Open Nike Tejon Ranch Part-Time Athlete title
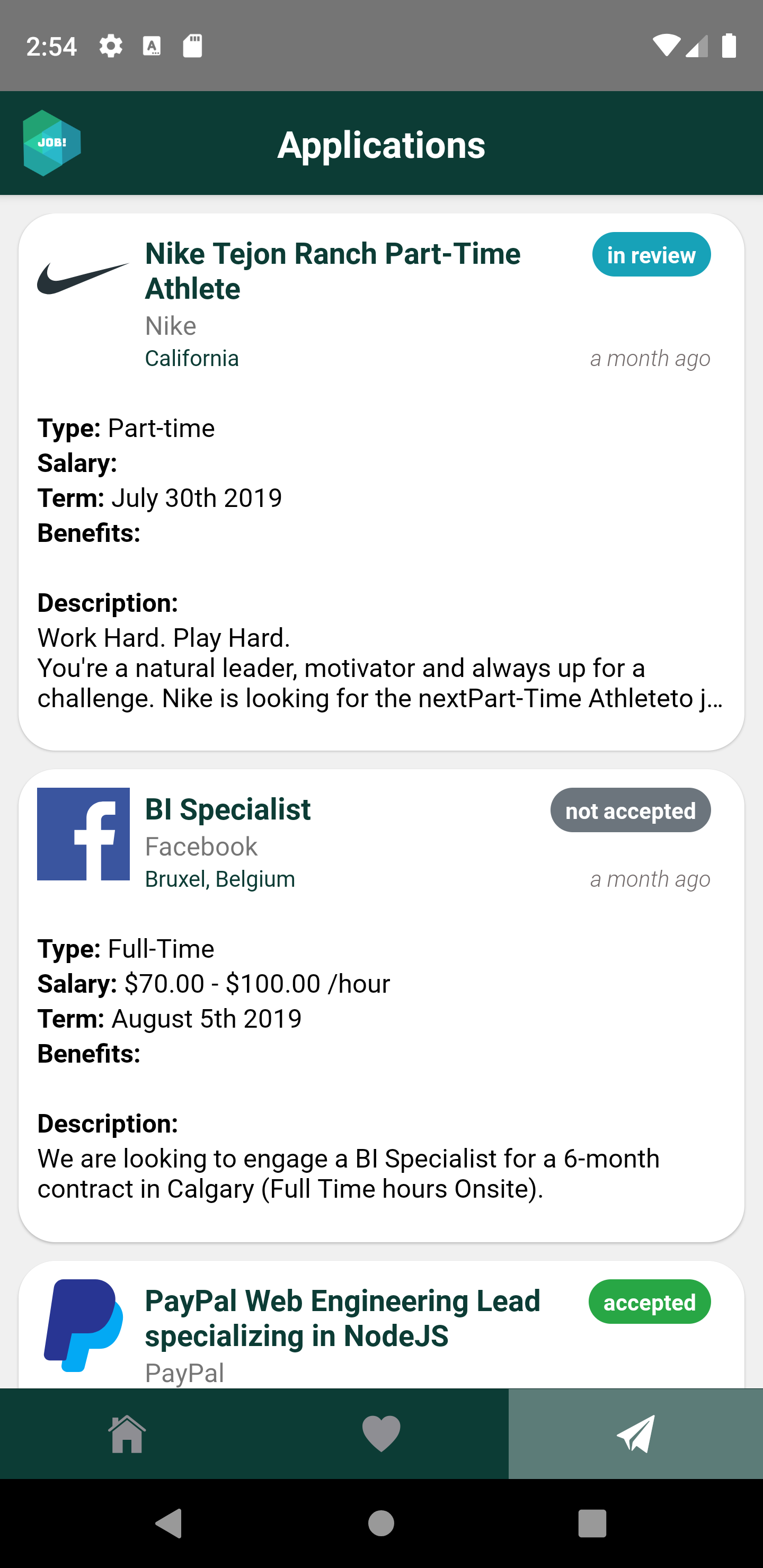Screen dimensions: 763x1568 (332, 271)
